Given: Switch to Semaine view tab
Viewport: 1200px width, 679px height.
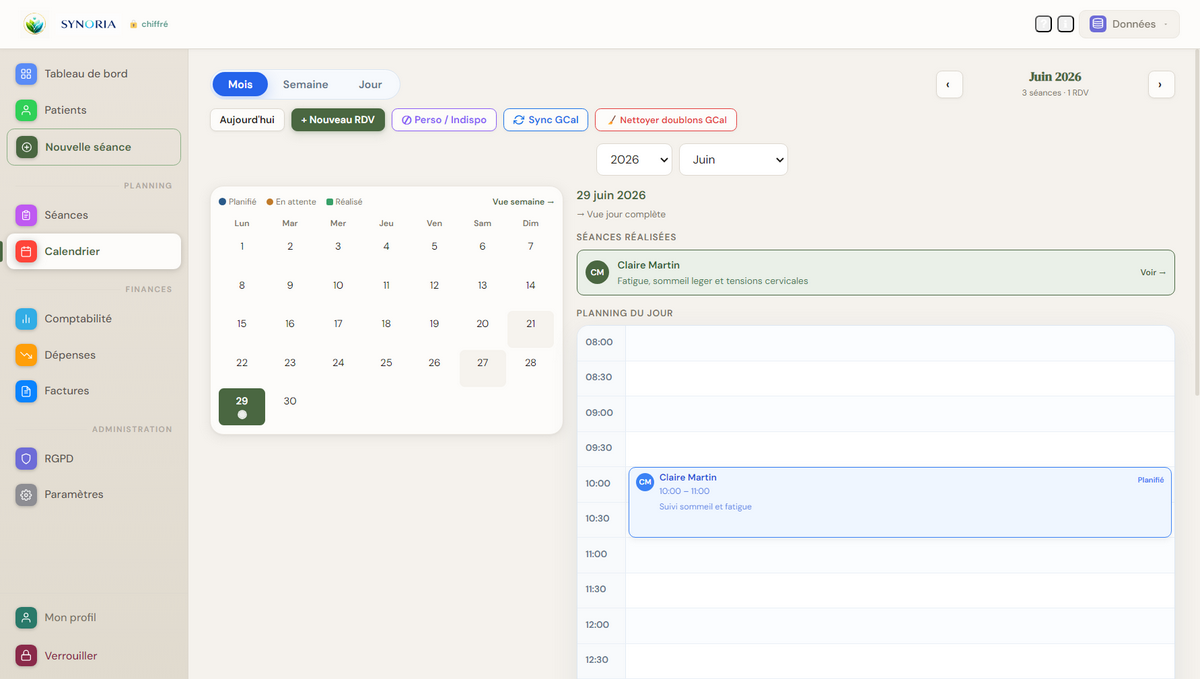Looking at the screenshot, I should coord(305,85).
